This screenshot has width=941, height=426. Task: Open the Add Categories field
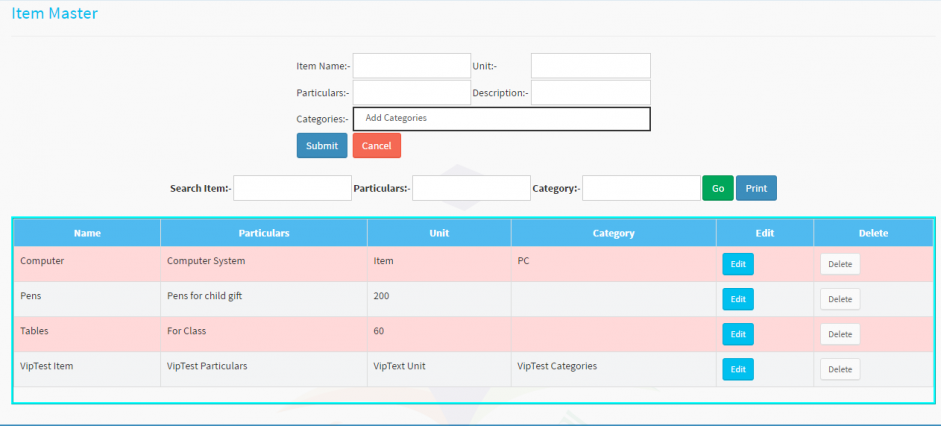coord(501,119)
